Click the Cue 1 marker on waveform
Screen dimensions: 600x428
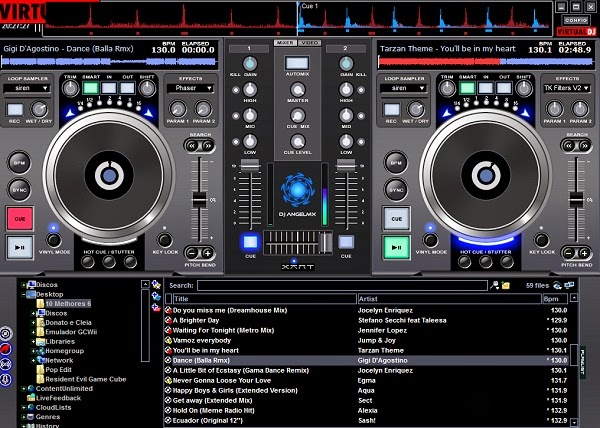coord(309,6)
